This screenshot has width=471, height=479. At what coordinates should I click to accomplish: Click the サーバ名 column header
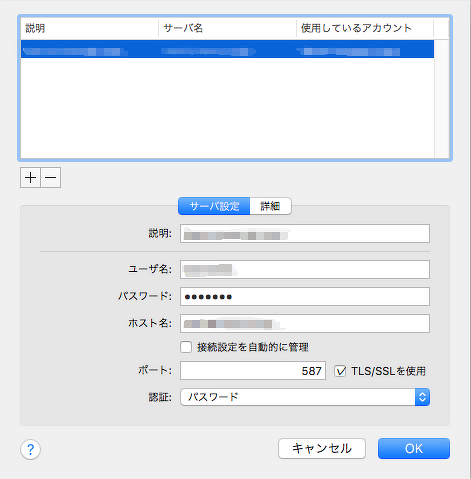click(227, 28)
